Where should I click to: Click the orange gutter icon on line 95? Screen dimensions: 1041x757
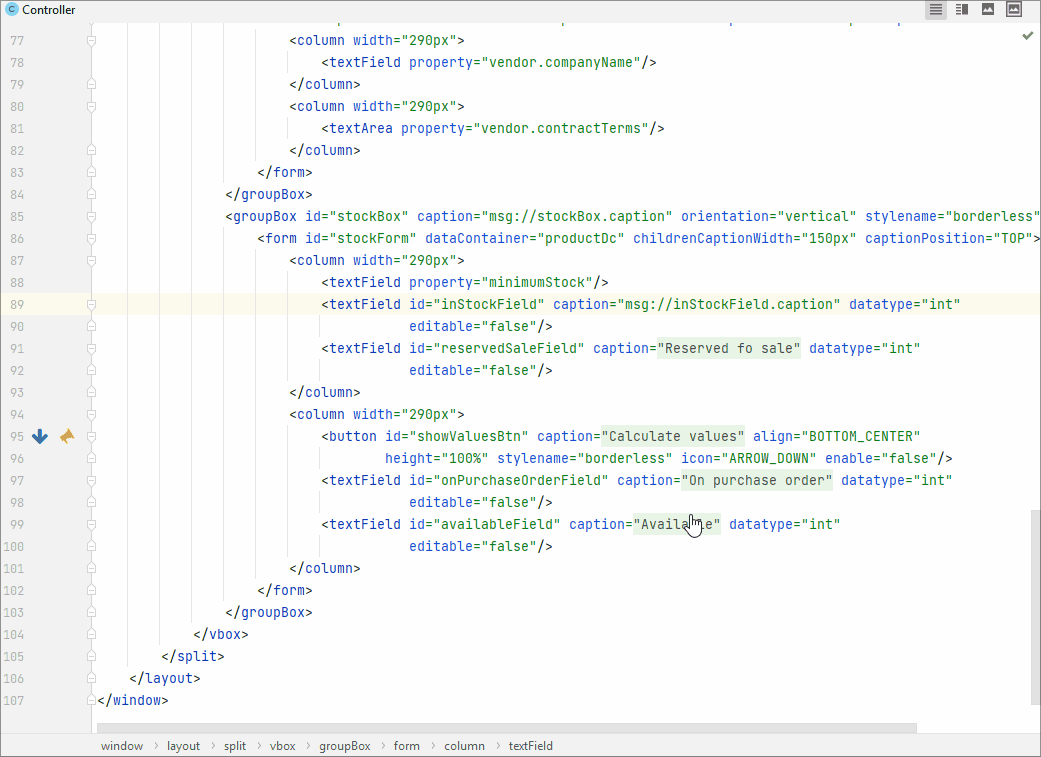pyautogui.click(x=67, y=436)
